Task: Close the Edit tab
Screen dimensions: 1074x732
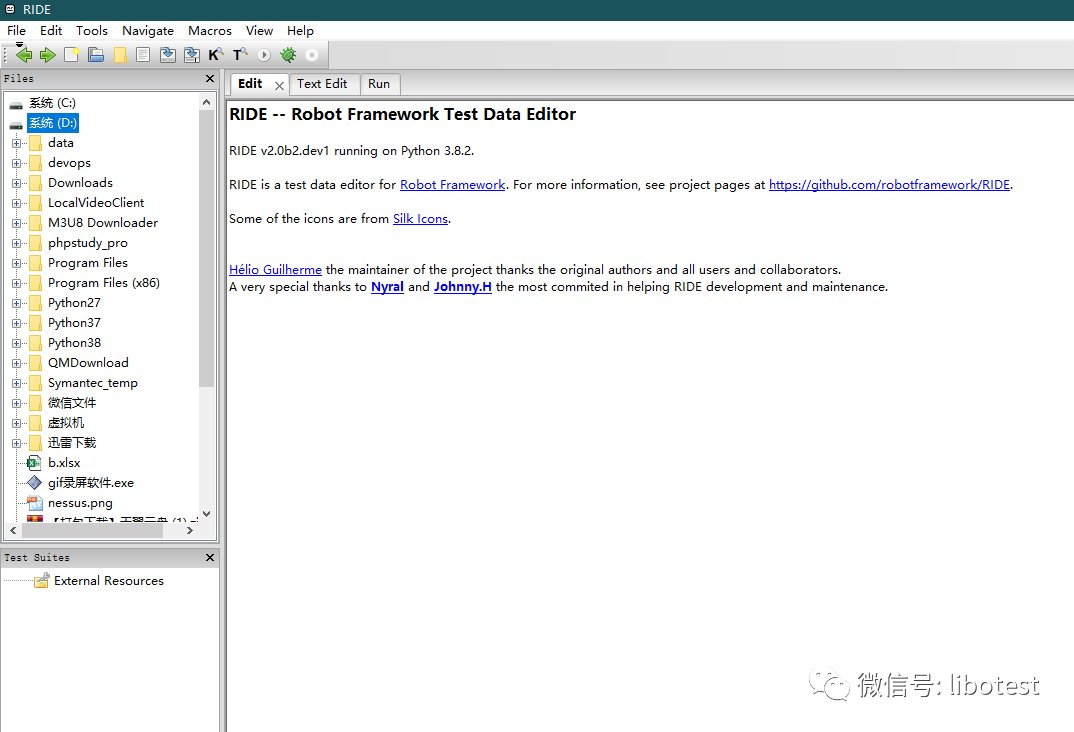Action: (279, 86)
